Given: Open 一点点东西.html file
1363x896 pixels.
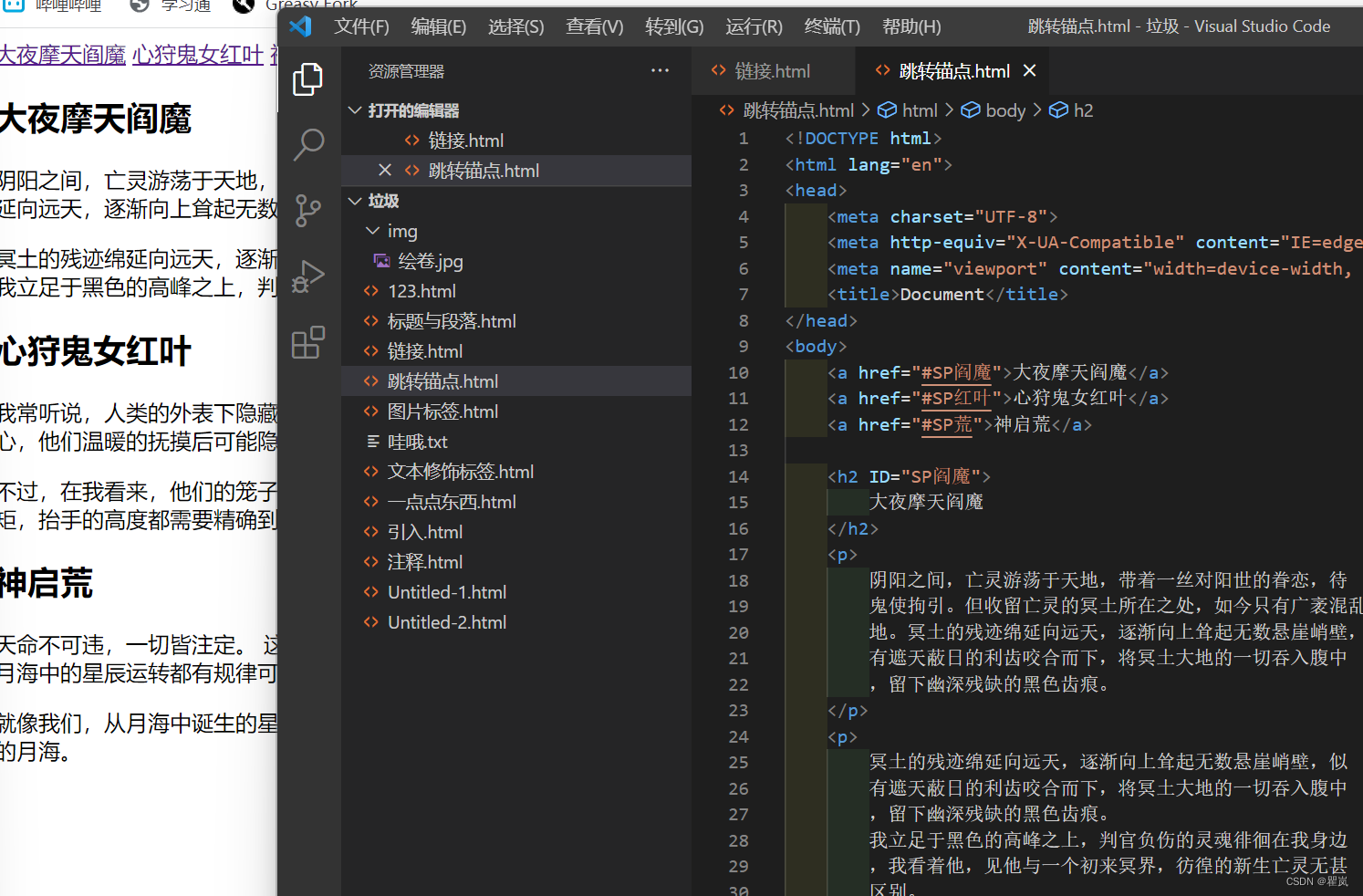Looking at the screenshot, I should coord(516,502).
